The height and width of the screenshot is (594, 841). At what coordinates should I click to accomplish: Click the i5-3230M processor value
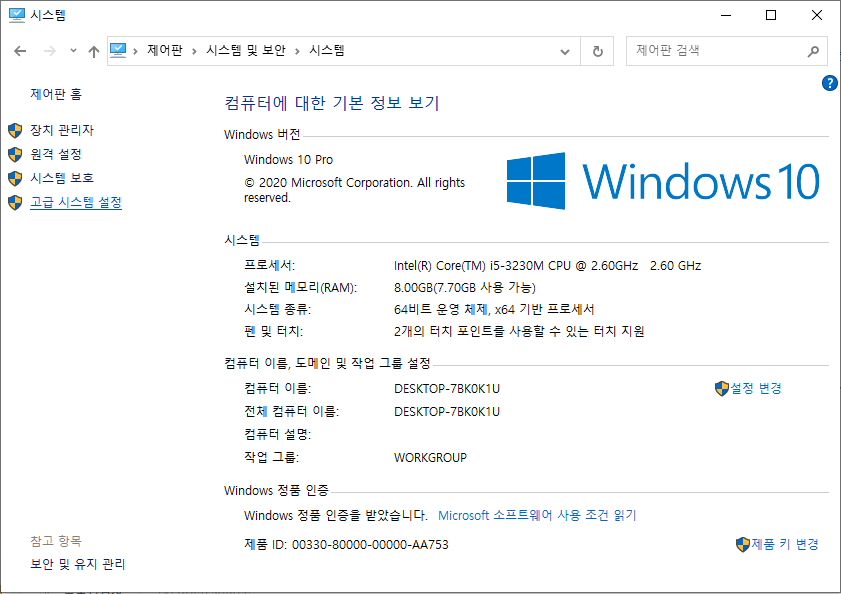click(547, 266)
